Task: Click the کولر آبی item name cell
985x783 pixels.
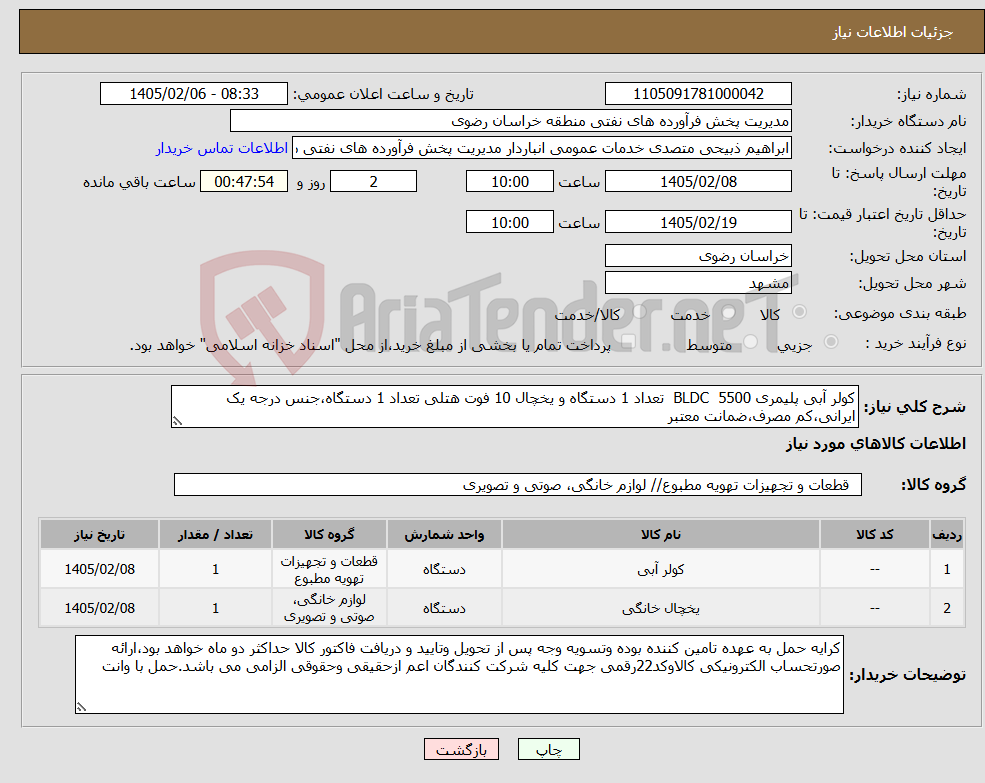Action: (x=661, y=569)
